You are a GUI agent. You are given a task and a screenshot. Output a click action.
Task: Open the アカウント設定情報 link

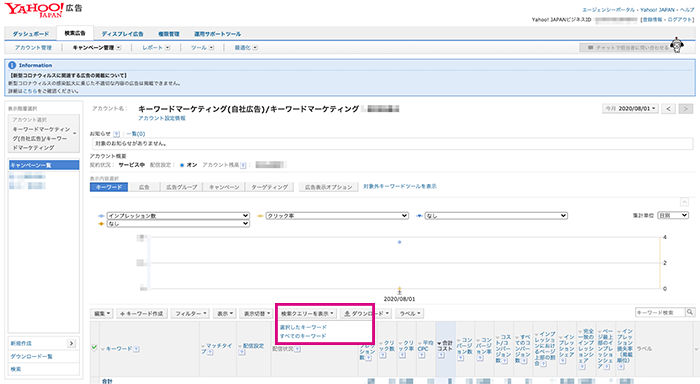coord(162,118)
